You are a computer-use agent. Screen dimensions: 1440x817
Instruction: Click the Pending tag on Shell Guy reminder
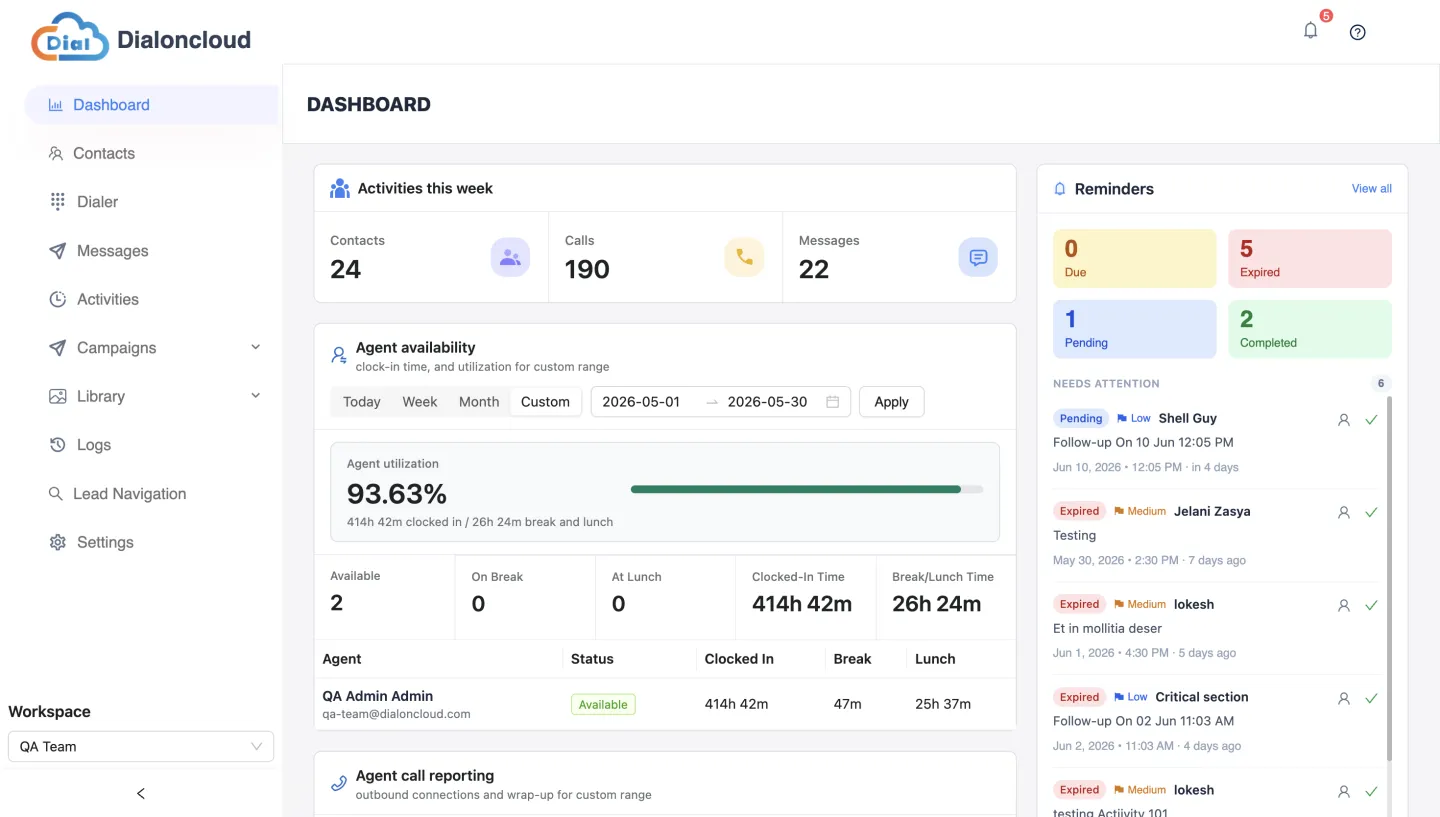[x=1081, y=418]
